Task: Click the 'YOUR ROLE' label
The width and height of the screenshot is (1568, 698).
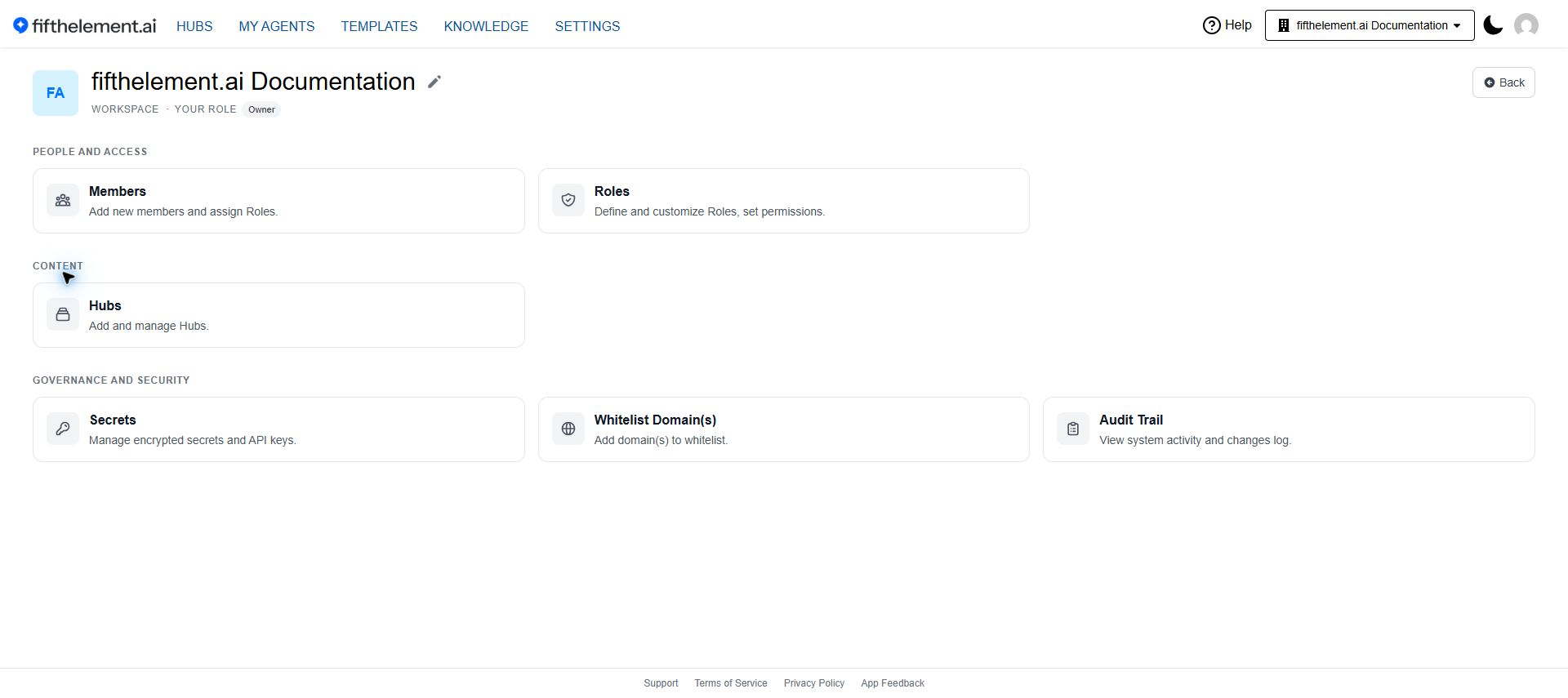Action: pyautogui.click(x=205, y=109)
